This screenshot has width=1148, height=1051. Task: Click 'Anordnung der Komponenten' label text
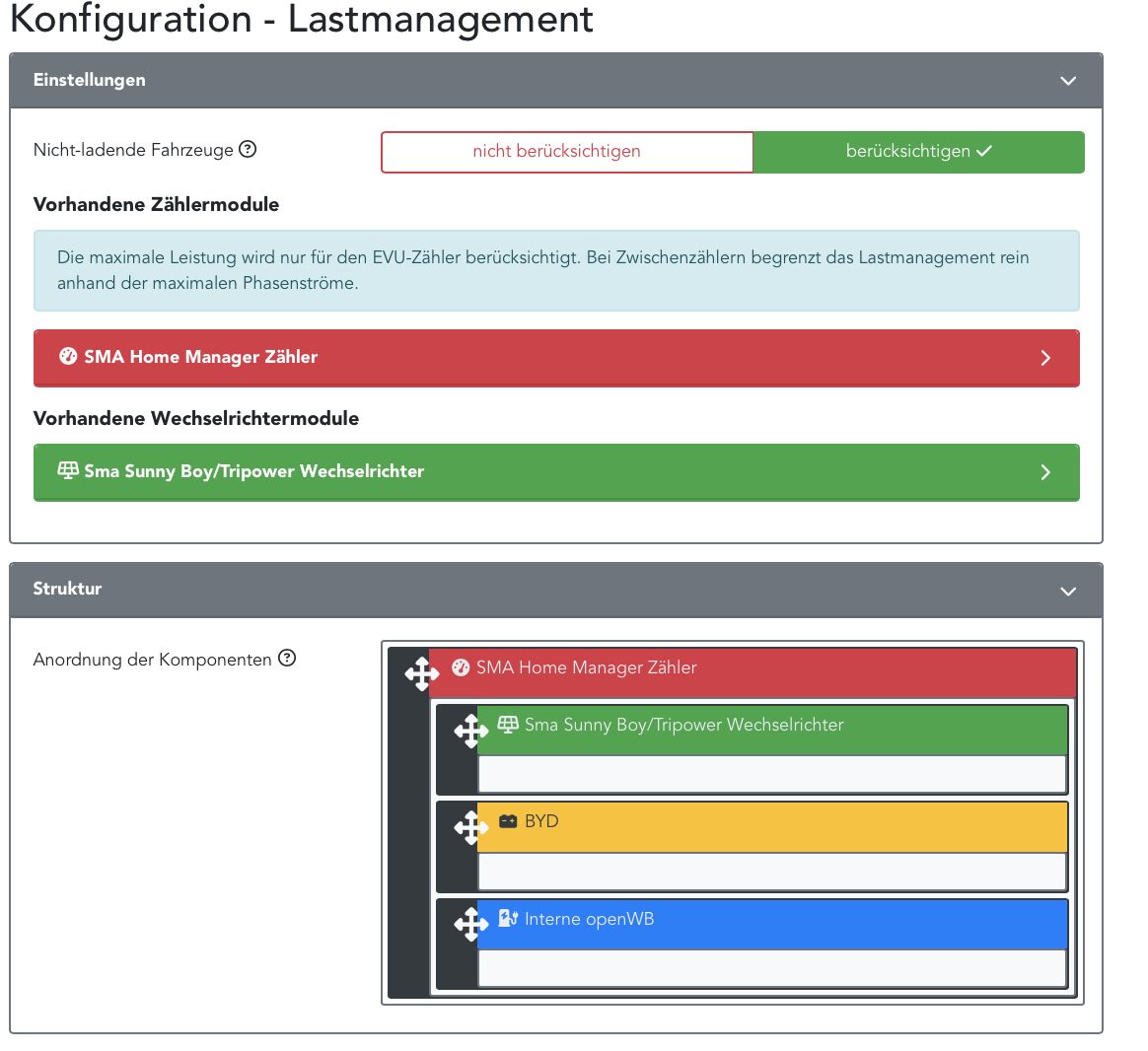152,660
